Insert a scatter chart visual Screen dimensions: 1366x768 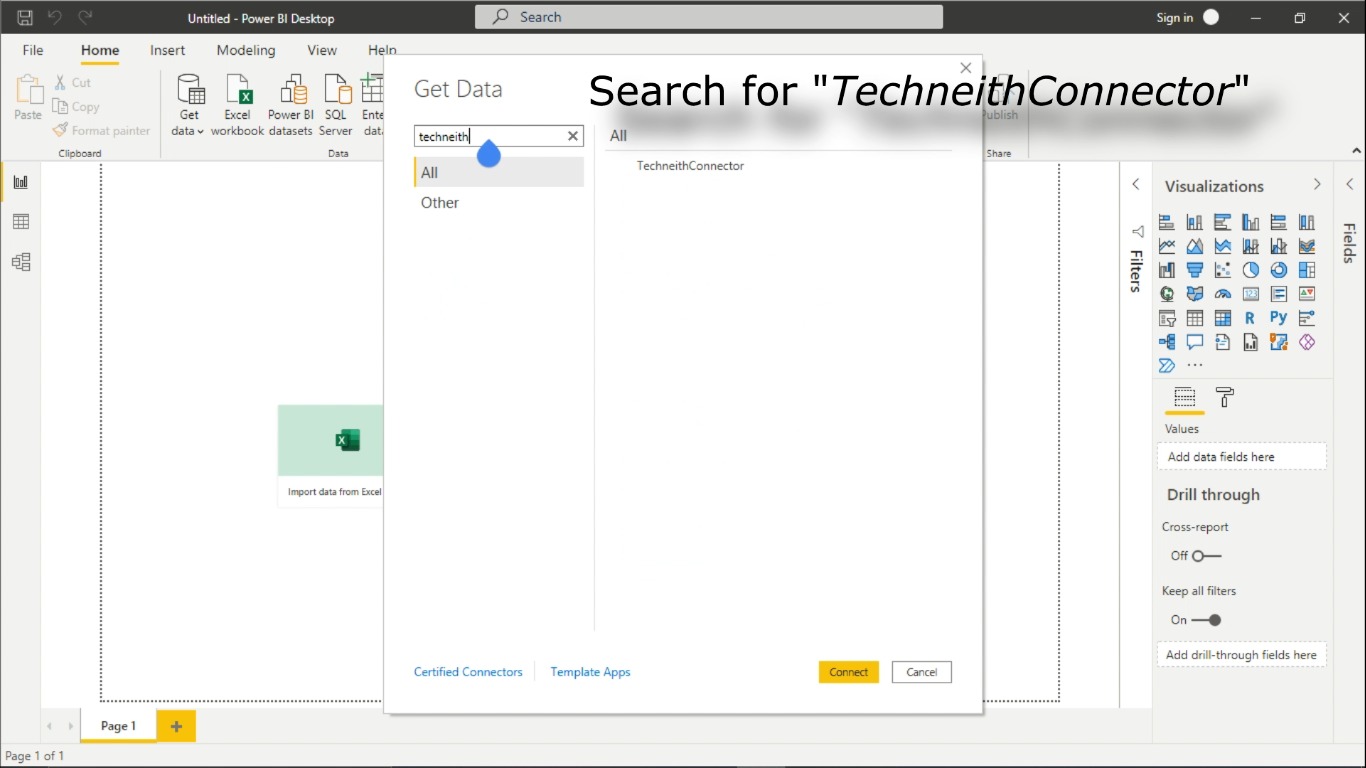pos(1223,270)
